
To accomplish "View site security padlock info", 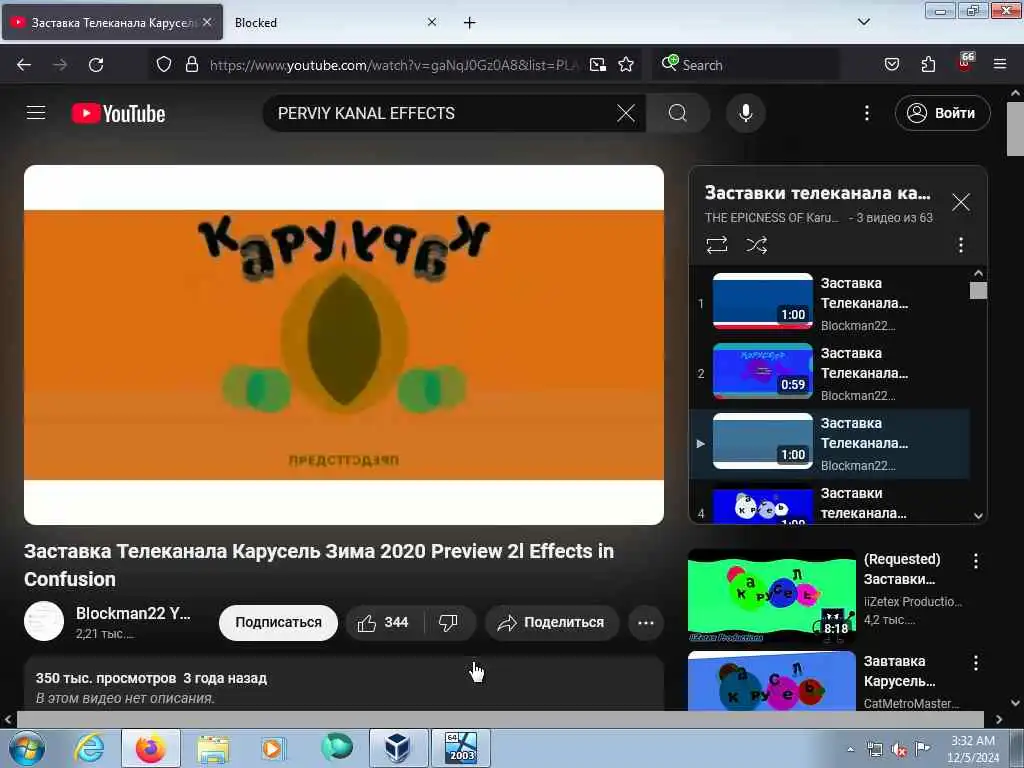I will click(x=191, y=65).
